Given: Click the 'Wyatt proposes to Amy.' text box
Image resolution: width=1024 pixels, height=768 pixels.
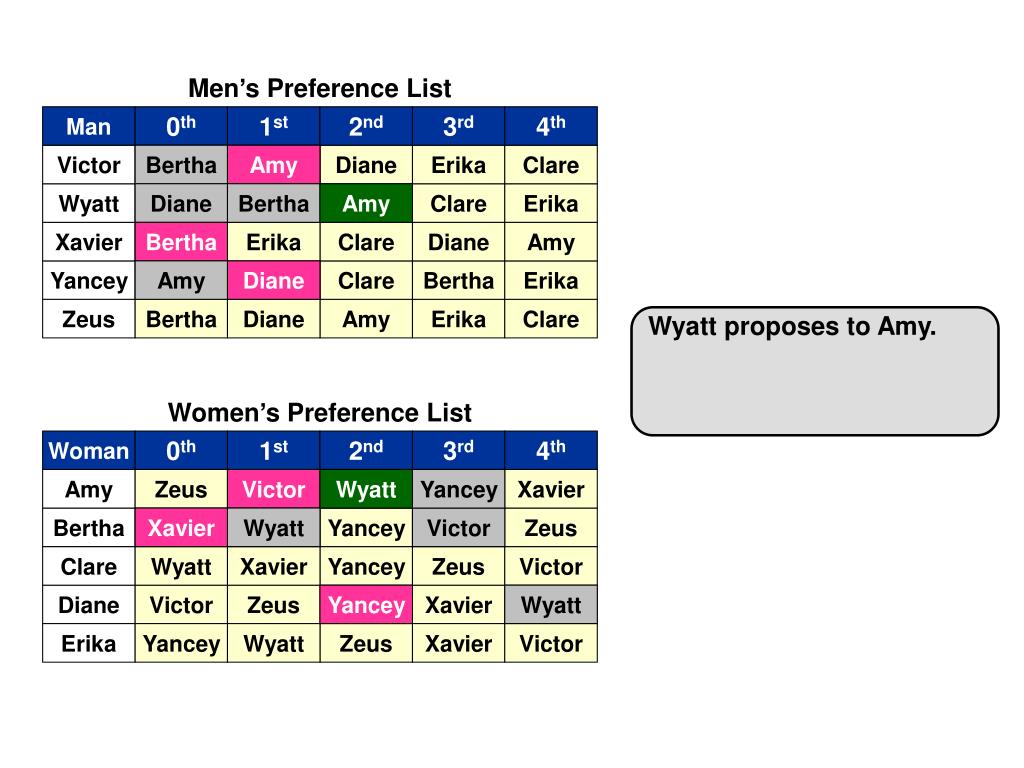Looking at the screenshot, I should tap(814, 371).
